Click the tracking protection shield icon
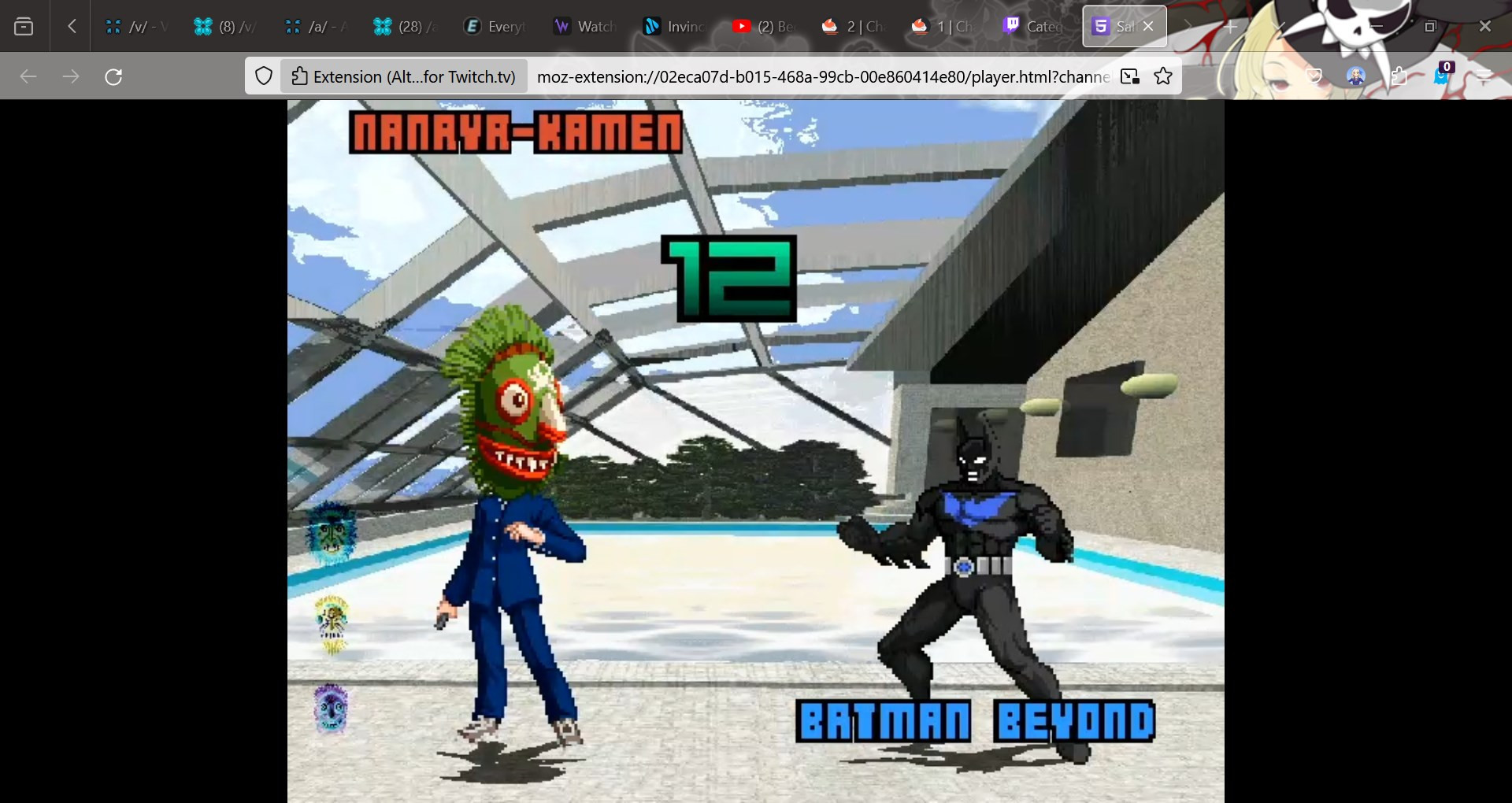 264,76
